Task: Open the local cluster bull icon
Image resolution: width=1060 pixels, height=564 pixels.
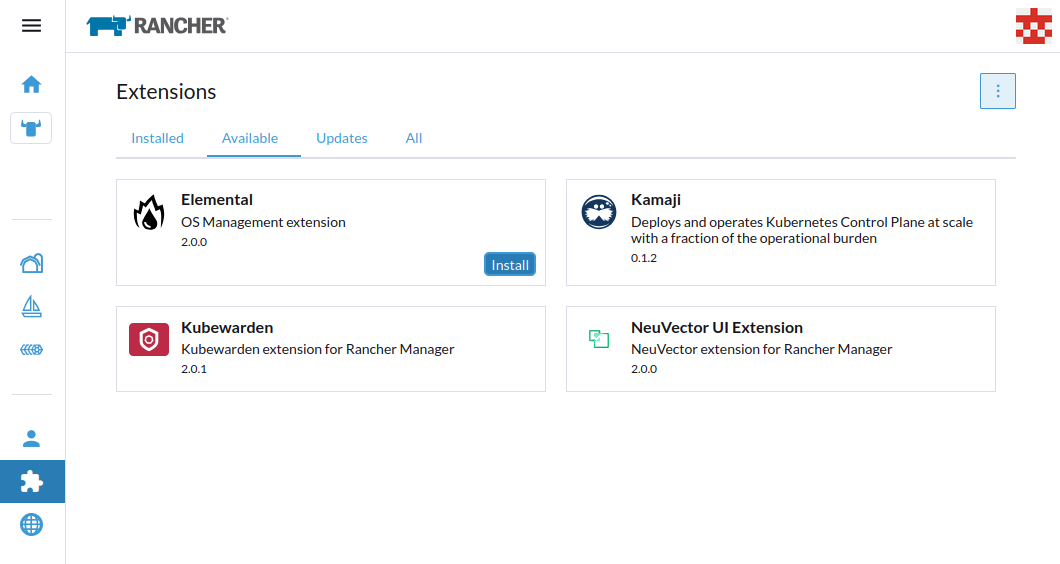Action: tap(31, 128)
